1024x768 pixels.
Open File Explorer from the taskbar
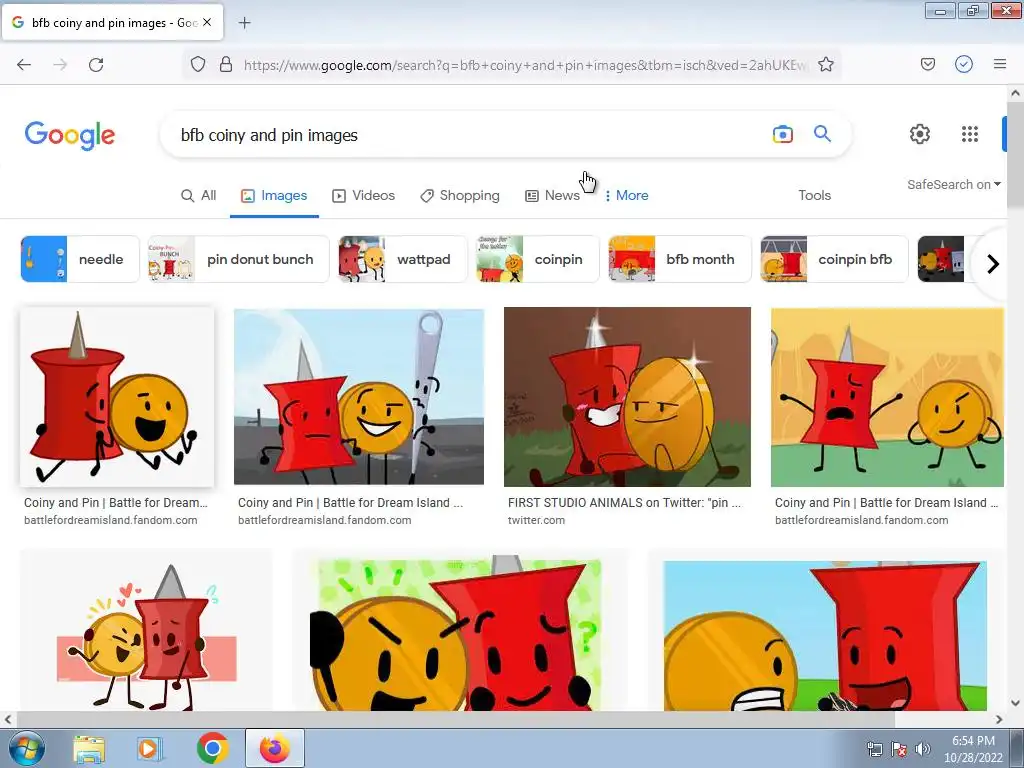pos(89,748)
